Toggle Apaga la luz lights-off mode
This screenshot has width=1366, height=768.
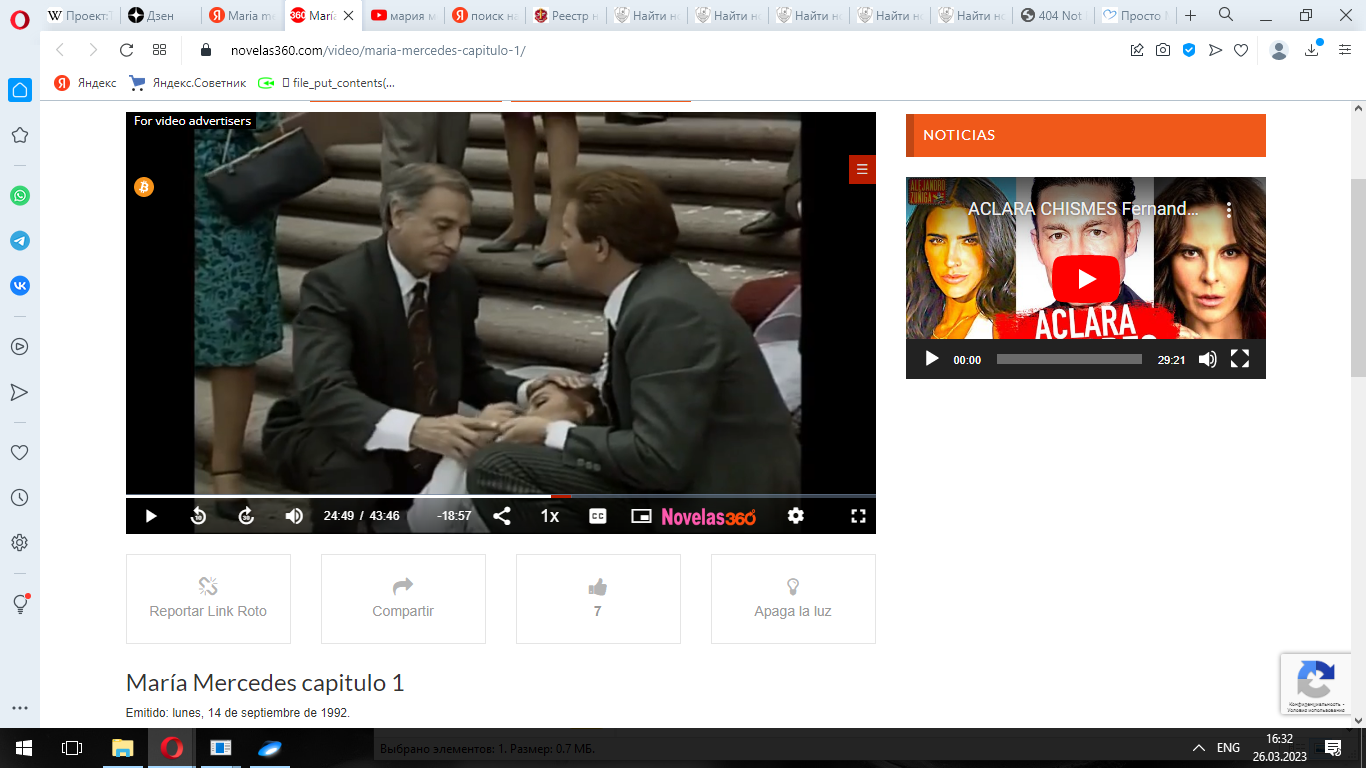tap(793, 599)
